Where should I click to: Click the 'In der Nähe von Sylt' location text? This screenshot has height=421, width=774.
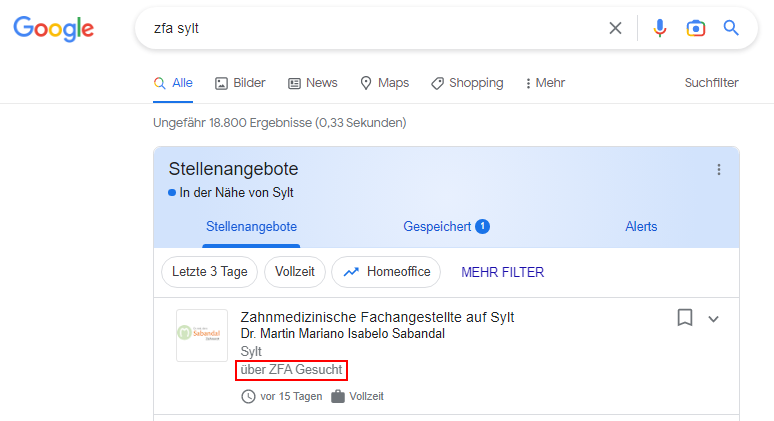236,192
